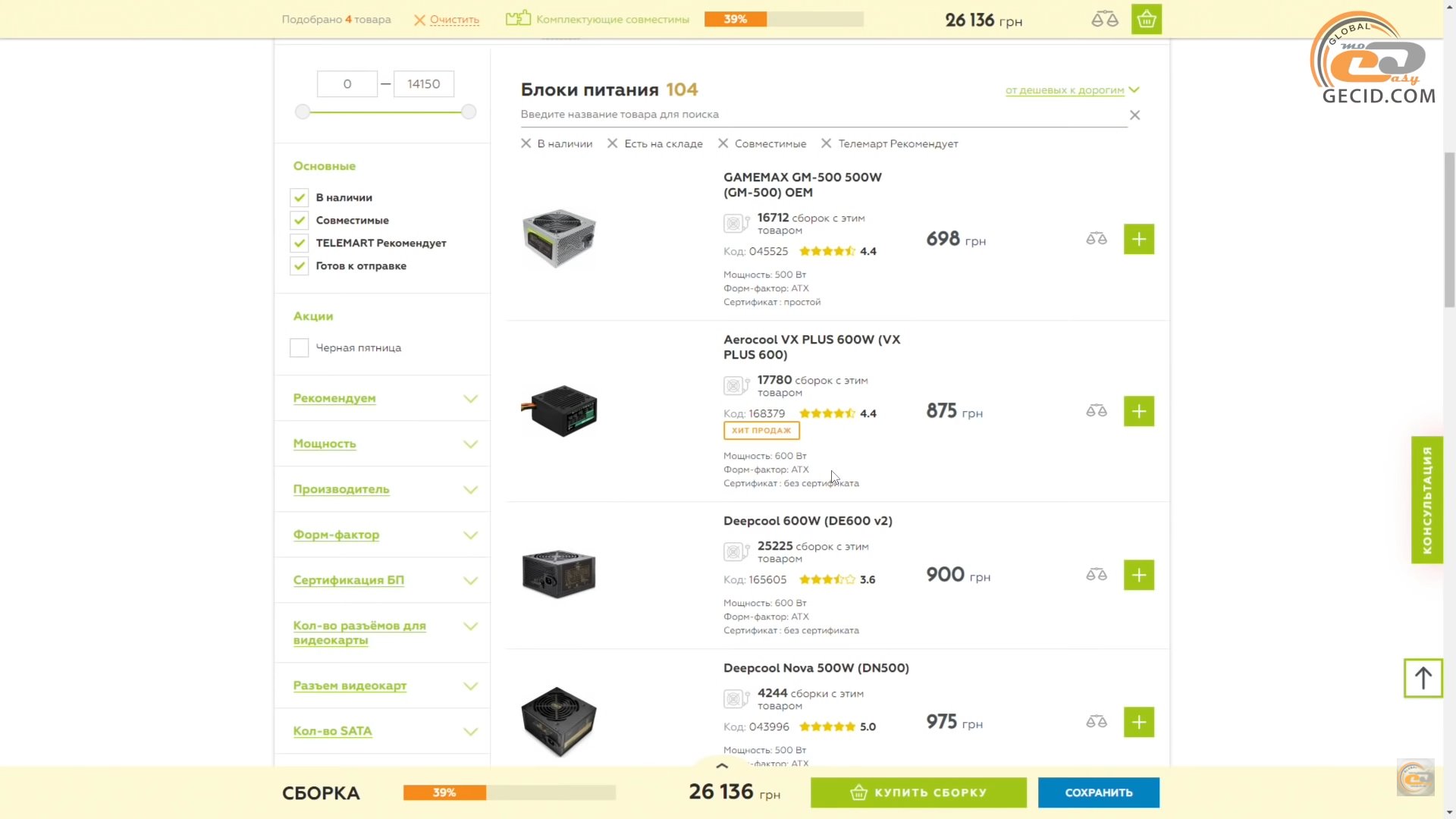Enable the 'Черная пятница' checkbox

[299, 348]
